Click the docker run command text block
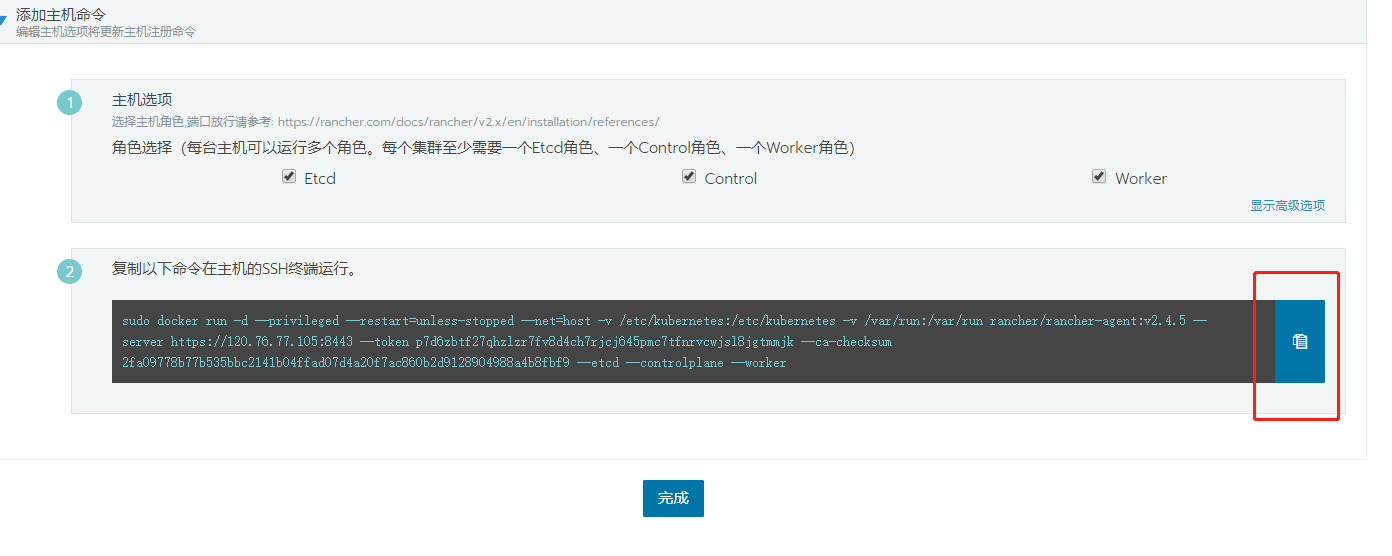 pos(693,341)
